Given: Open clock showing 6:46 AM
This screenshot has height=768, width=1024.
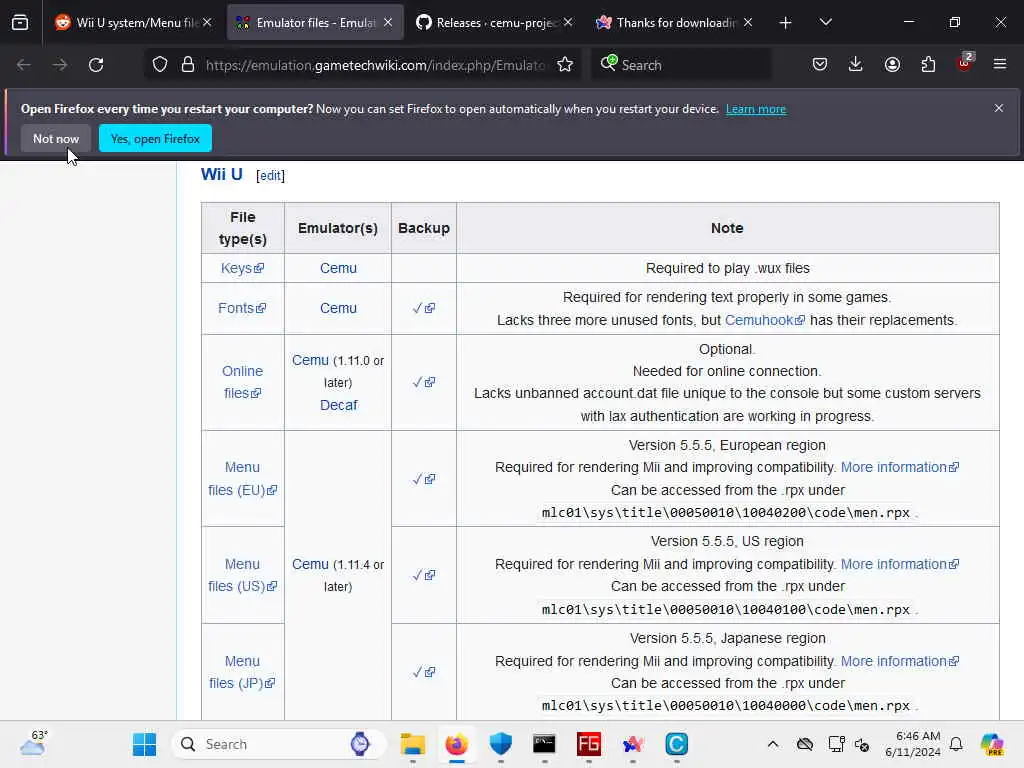Looking at the screenshot, I should pyautogui.click(x=912, y=744).
